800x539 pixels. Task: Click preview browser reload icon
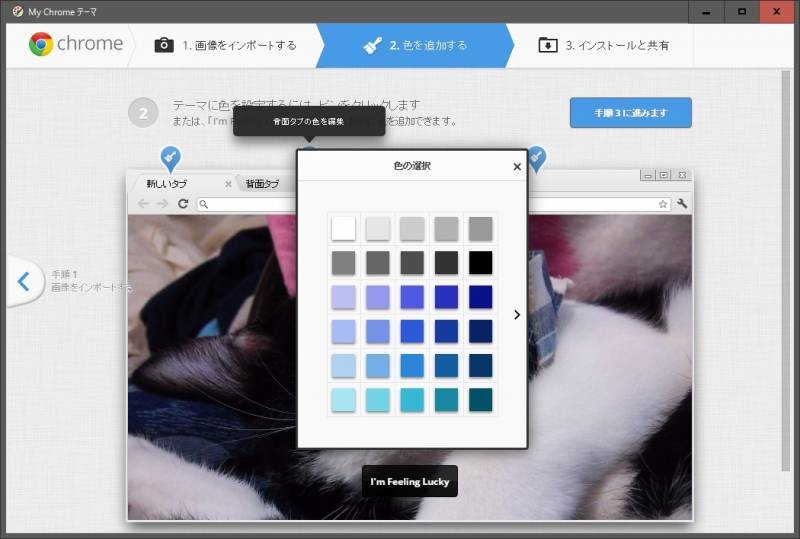[183, 204]
